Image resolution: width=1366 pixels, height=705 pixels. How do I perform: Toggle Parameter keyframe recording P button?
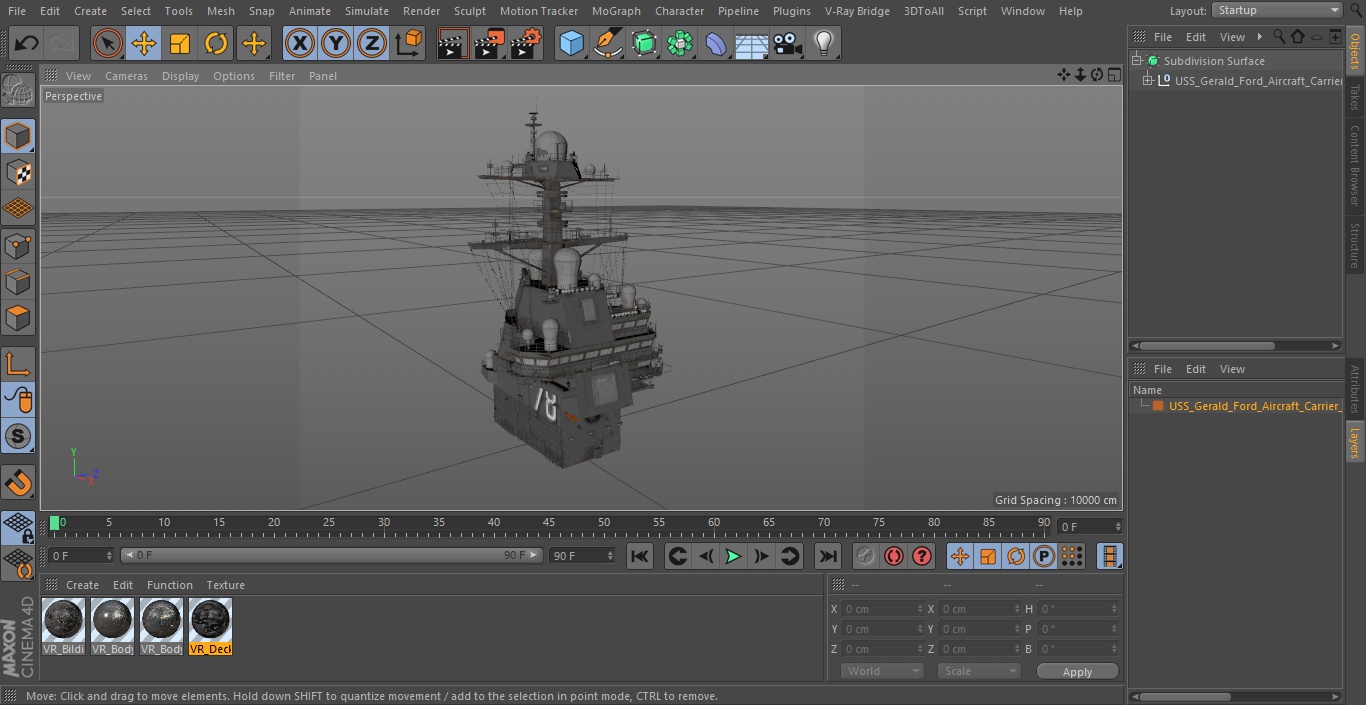click(x=1044, y=556)
